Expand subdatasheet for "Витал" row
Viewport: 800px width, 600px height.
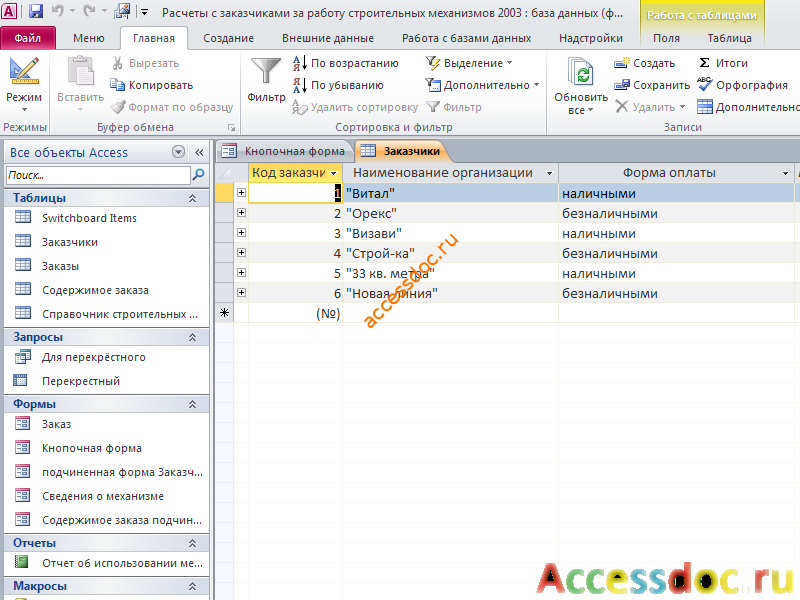tap(241, 193)
